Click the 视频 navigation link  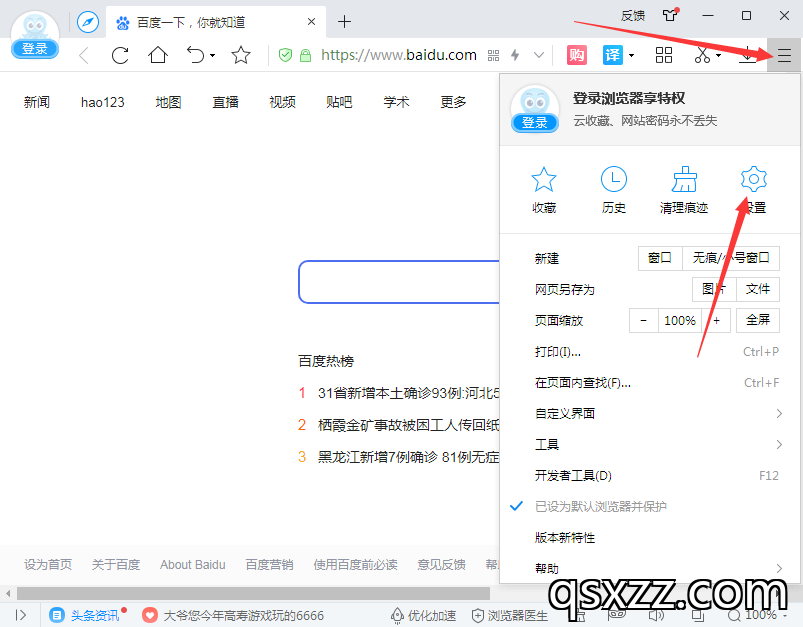(x=282, y=102)
